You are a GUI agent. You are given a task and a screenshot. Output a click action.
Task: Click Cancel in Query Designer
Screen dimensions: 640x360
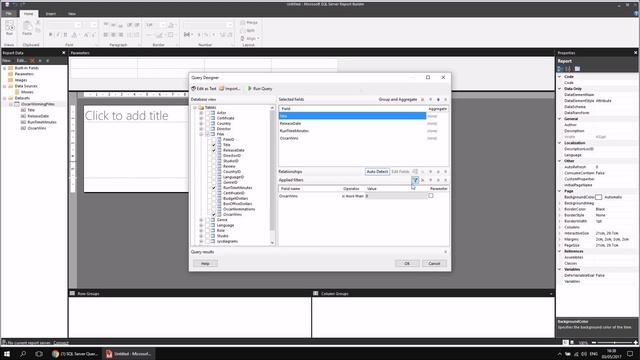[x=434, y=263]
